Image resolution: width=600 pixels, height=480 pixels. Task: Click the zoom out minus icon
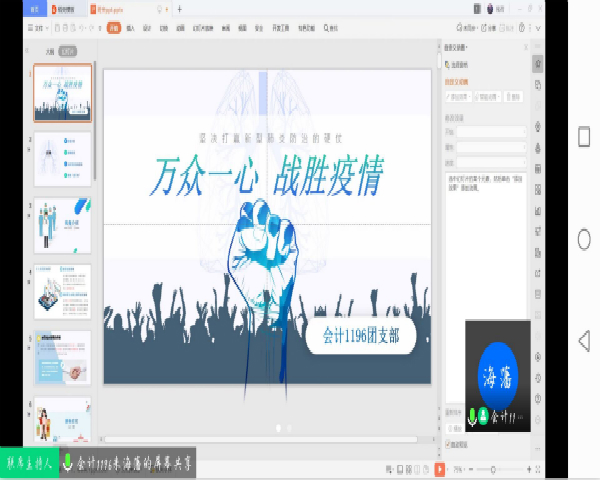pyautogui.click(x=471, y=469)
